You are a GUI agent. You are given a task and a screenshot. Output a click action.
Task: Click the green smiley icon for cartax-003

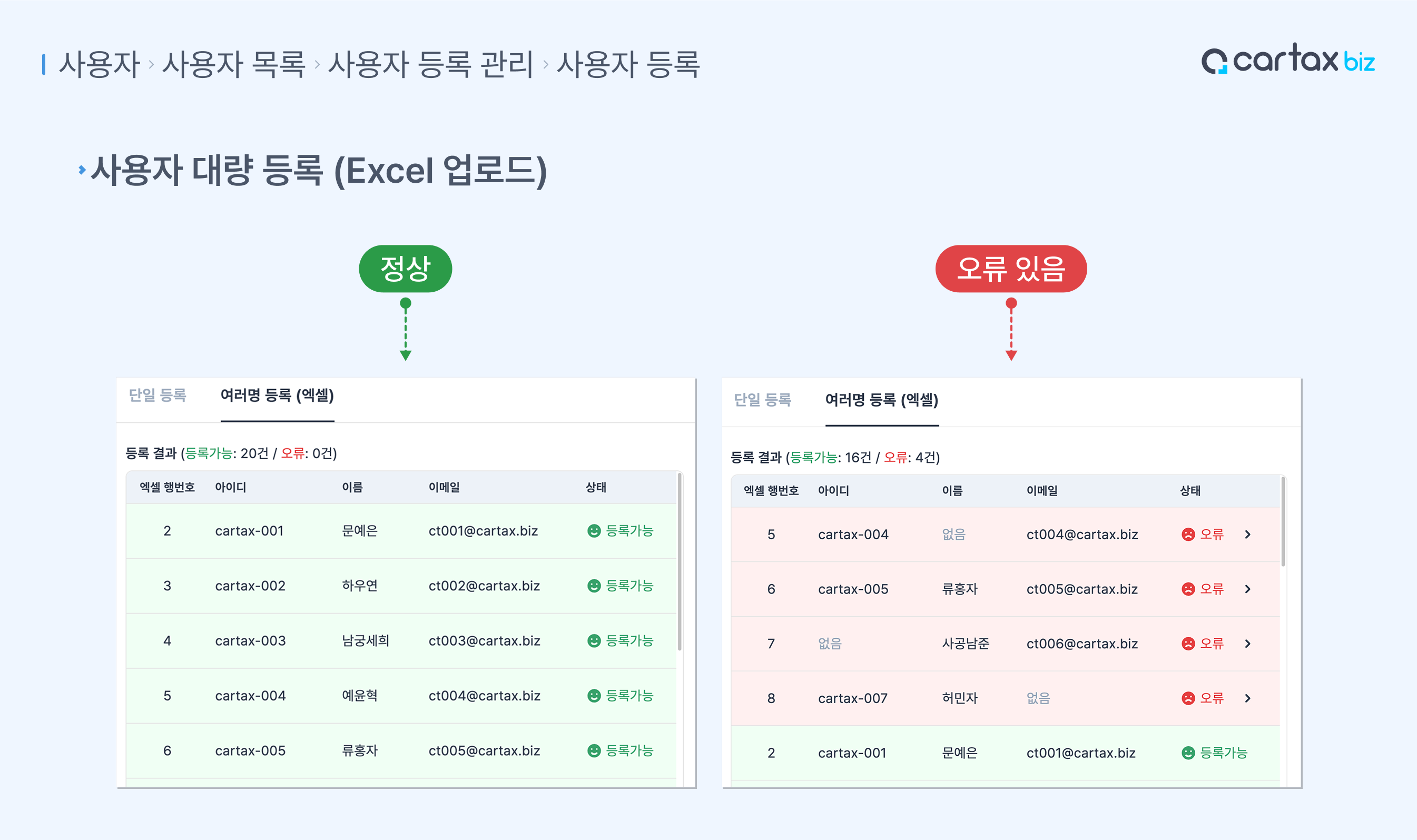coord(593,641)
